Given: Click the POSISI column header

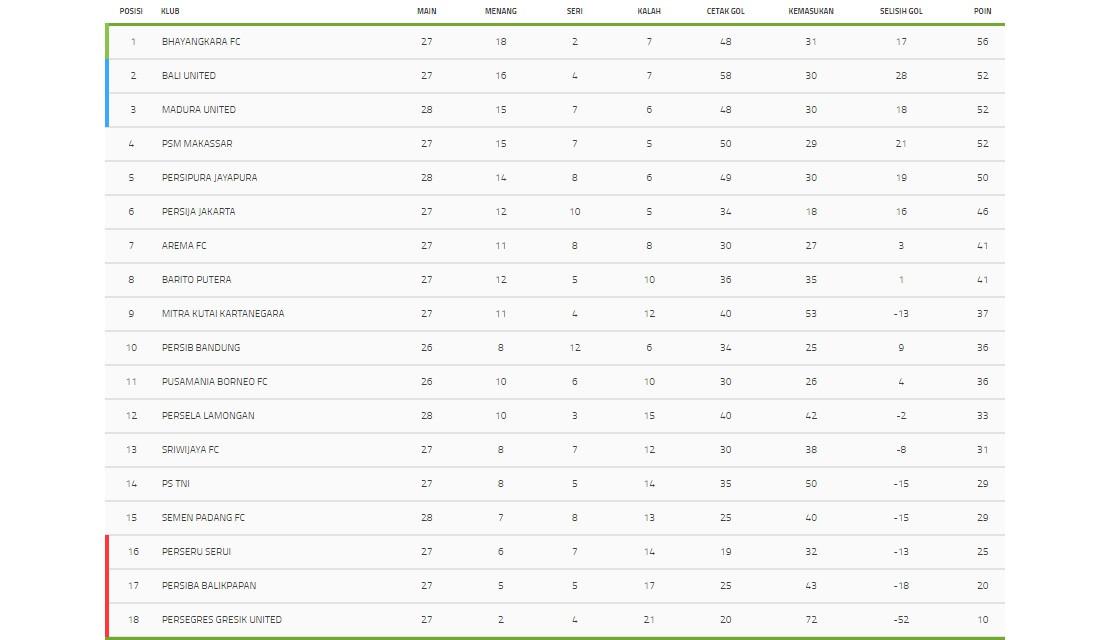Looking at the screenshot, I should [131, 11].
